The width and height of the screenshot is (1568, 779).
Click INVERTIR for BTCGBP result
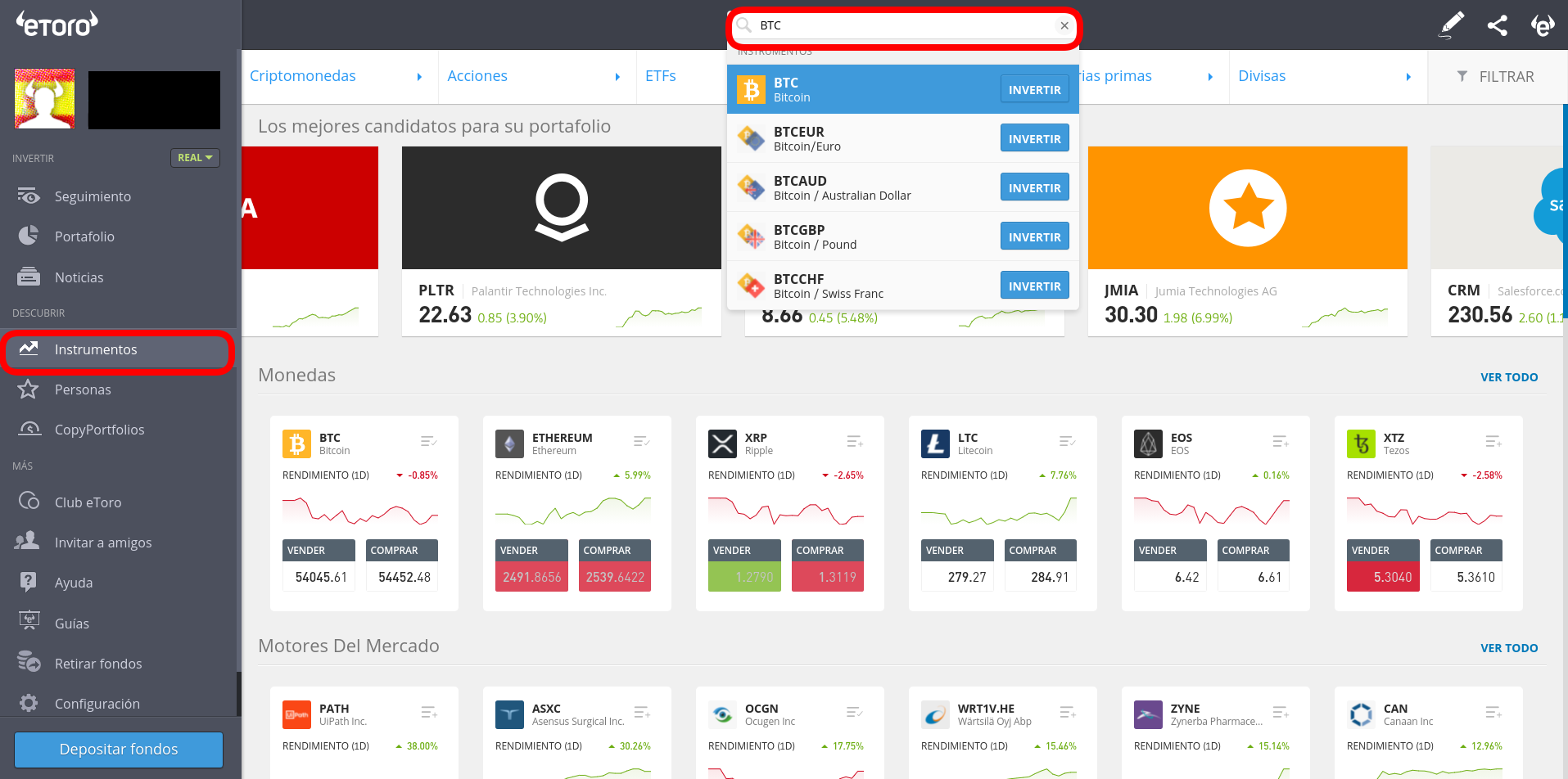(1034, 236)
